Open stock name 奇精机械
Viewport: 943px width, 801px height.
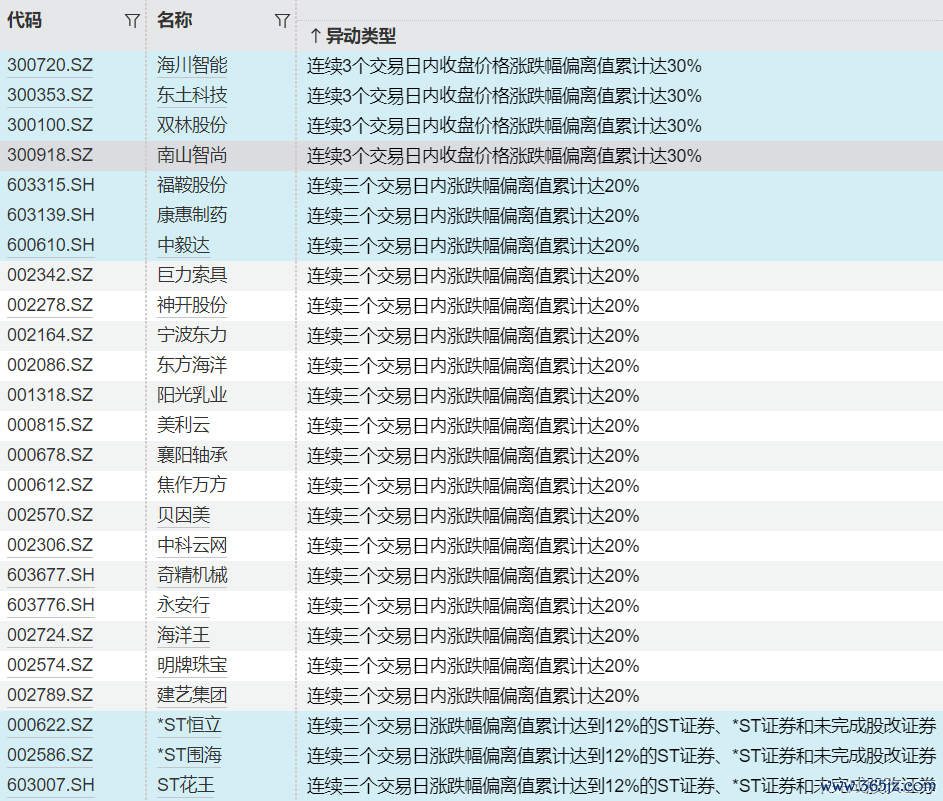click(192, 575)
